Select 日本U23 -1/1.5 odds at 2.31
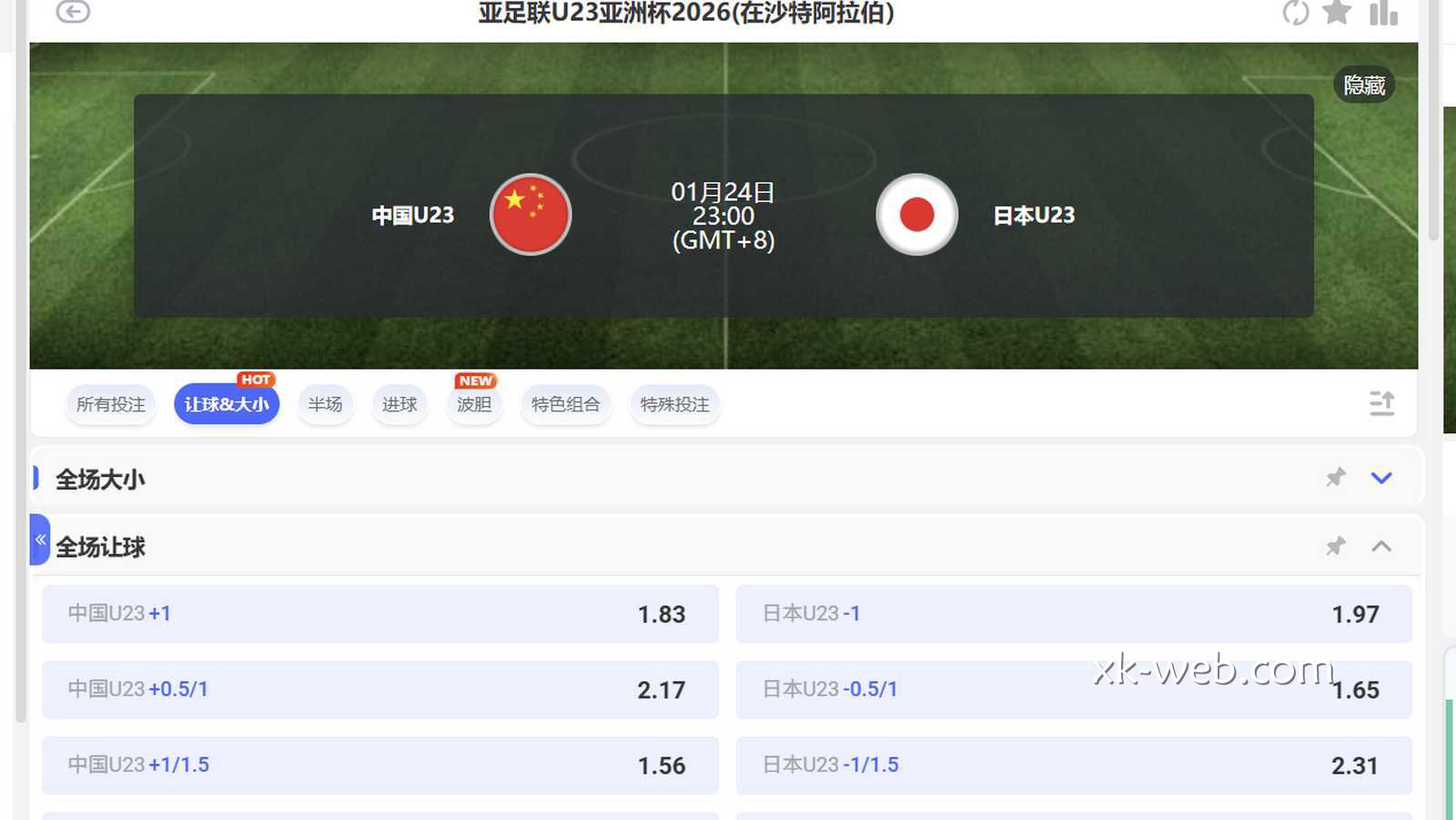Screen dimensions: 1456x820 [x=1074, y=765]
